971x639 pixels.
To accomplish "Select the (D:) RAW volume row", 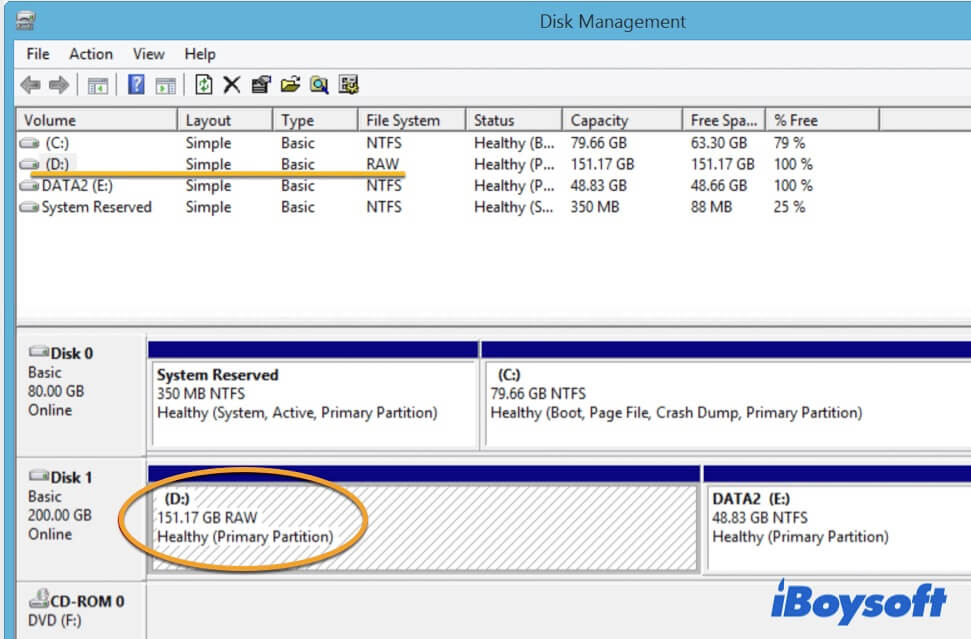I will click(56, 164).
